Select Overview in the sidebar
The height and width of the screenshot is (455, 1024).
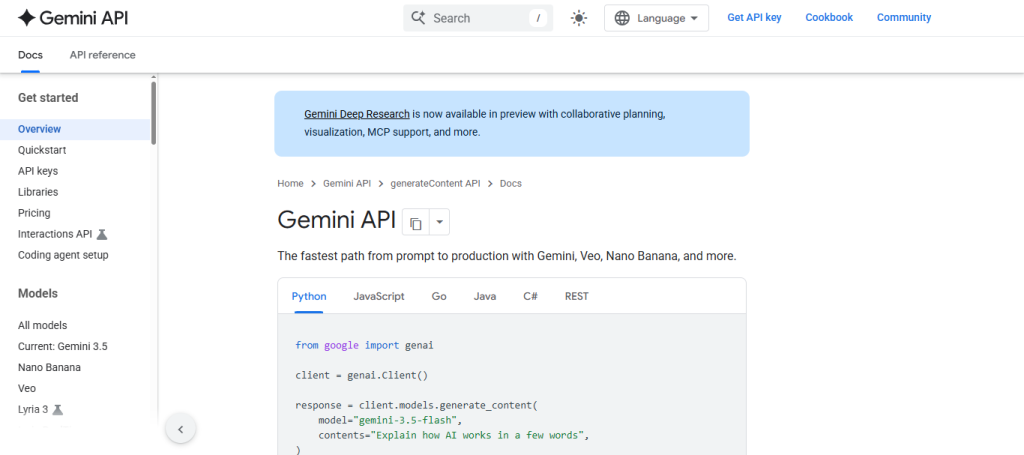pyautogui.click(x=75, y=129)
